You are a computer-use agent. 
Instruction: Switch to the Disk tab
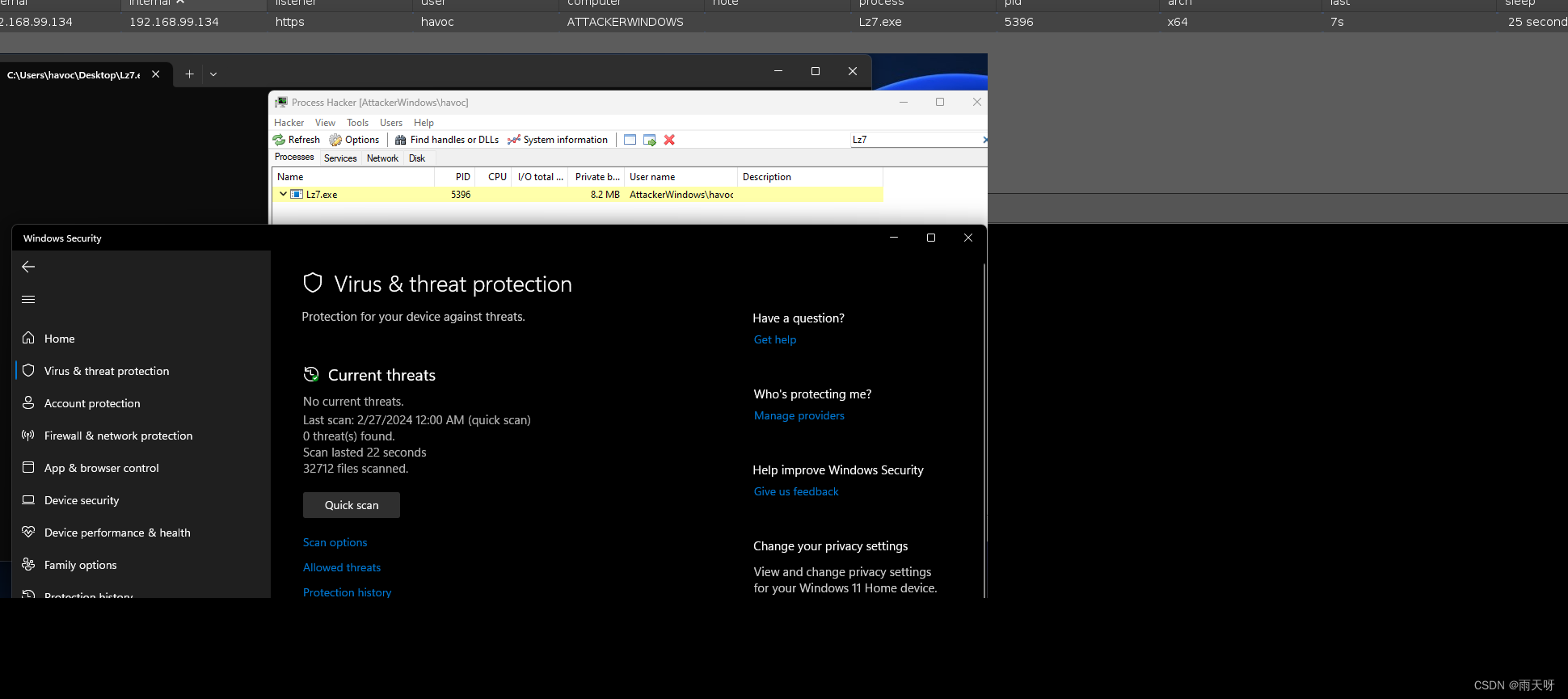pyautogui.click(x=417, y=158)
